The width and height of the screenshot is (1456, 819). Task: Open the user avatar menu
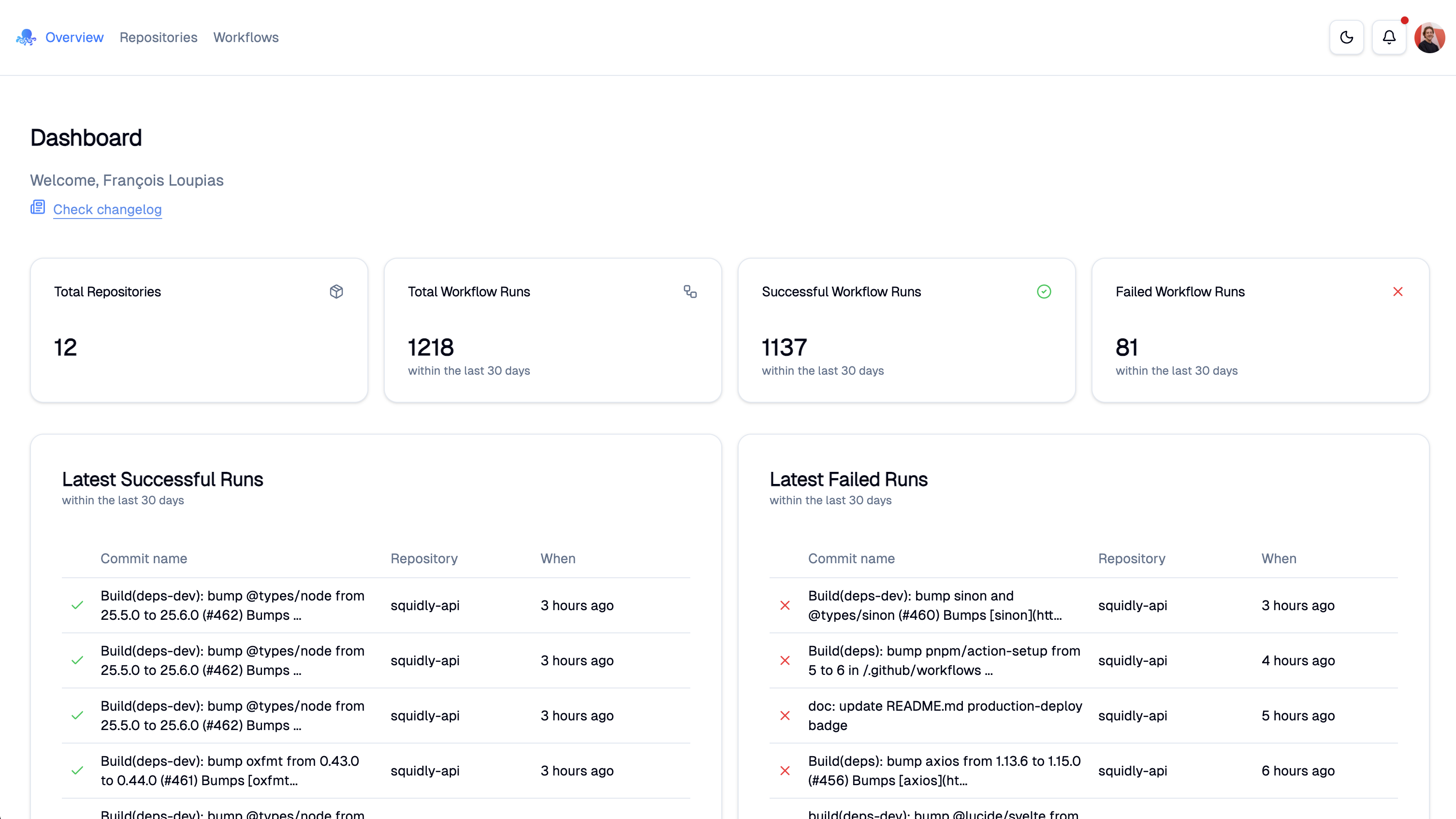point(1429,37)
